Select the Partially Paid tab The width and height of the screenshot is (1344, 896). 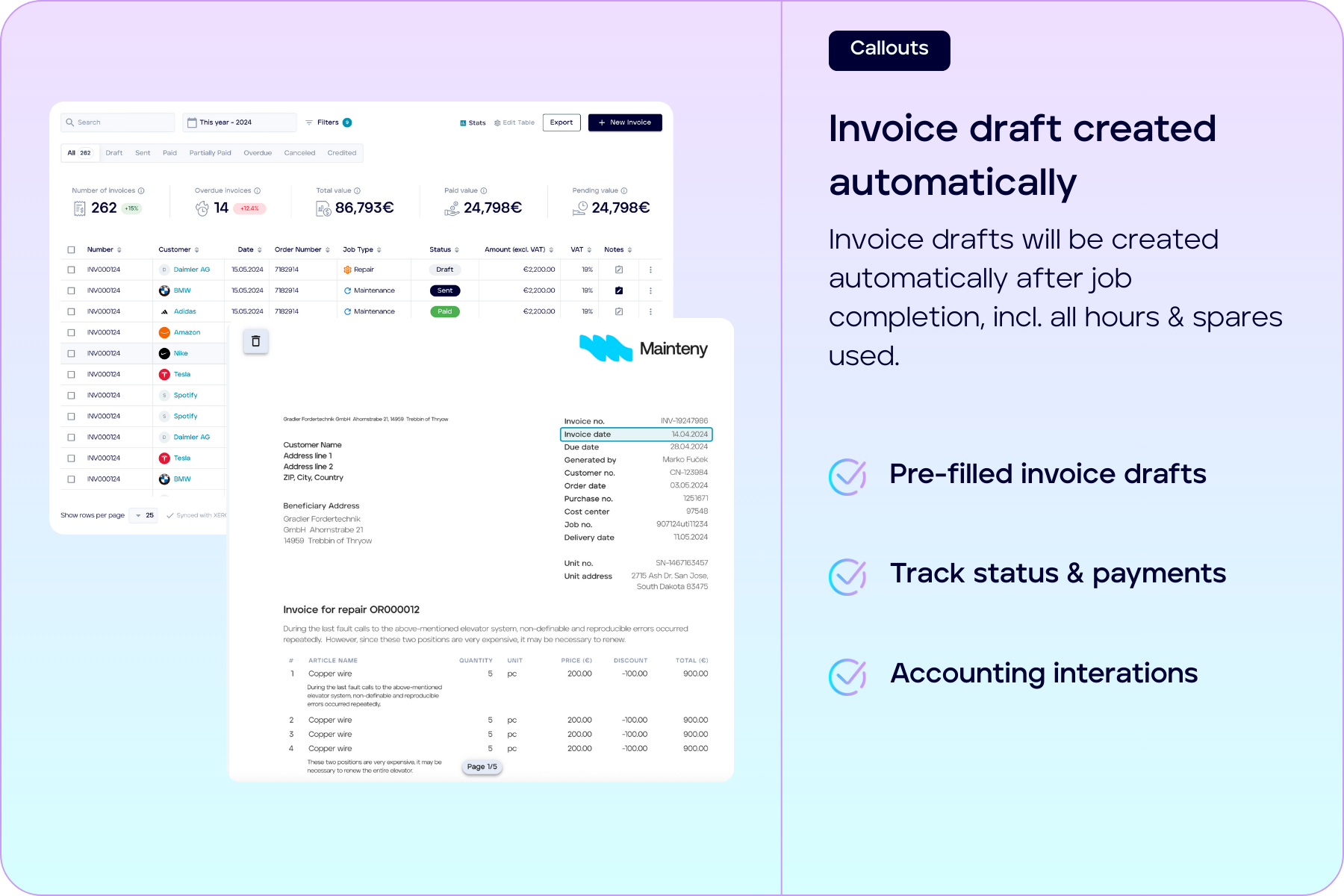point(211,153)
